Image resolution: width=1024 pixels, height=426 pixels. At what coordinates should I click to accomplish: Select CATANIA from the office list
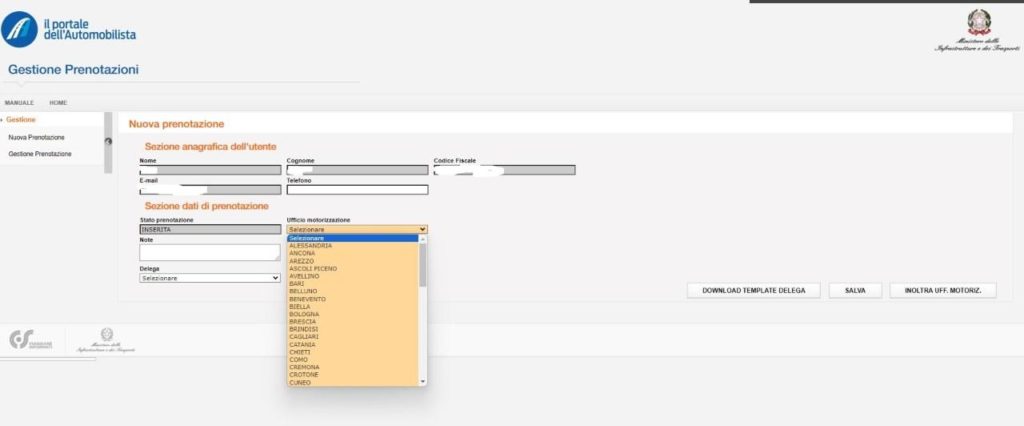[x=353, y=345]
